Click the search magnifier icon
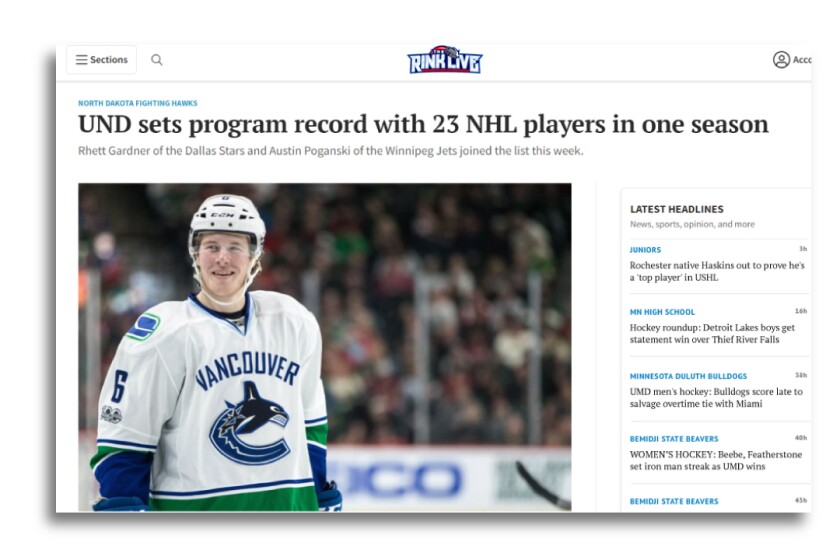The image size is (840, 560). coord(156,59)
